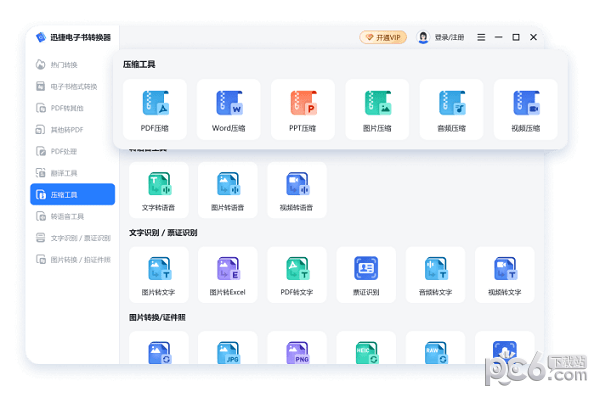Open the Word压缩 compression tool
Viewport: 600px width, 398px height.
coord(229,109)
